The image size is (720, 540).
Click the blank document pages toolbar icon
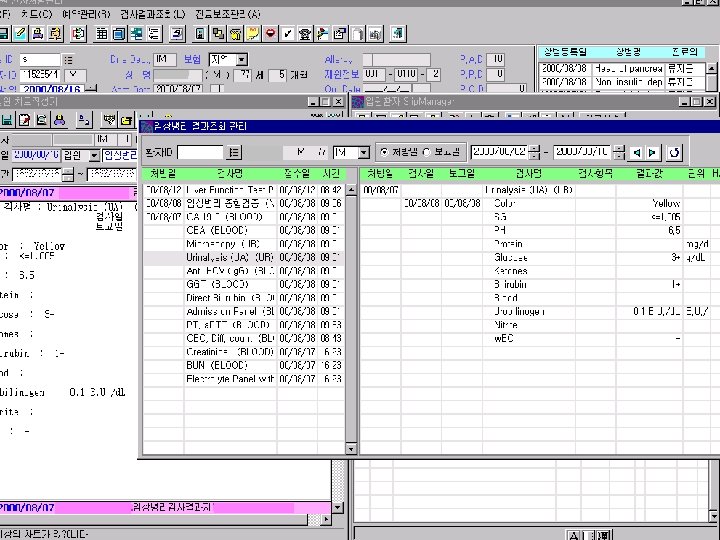[x=358, y=34]
